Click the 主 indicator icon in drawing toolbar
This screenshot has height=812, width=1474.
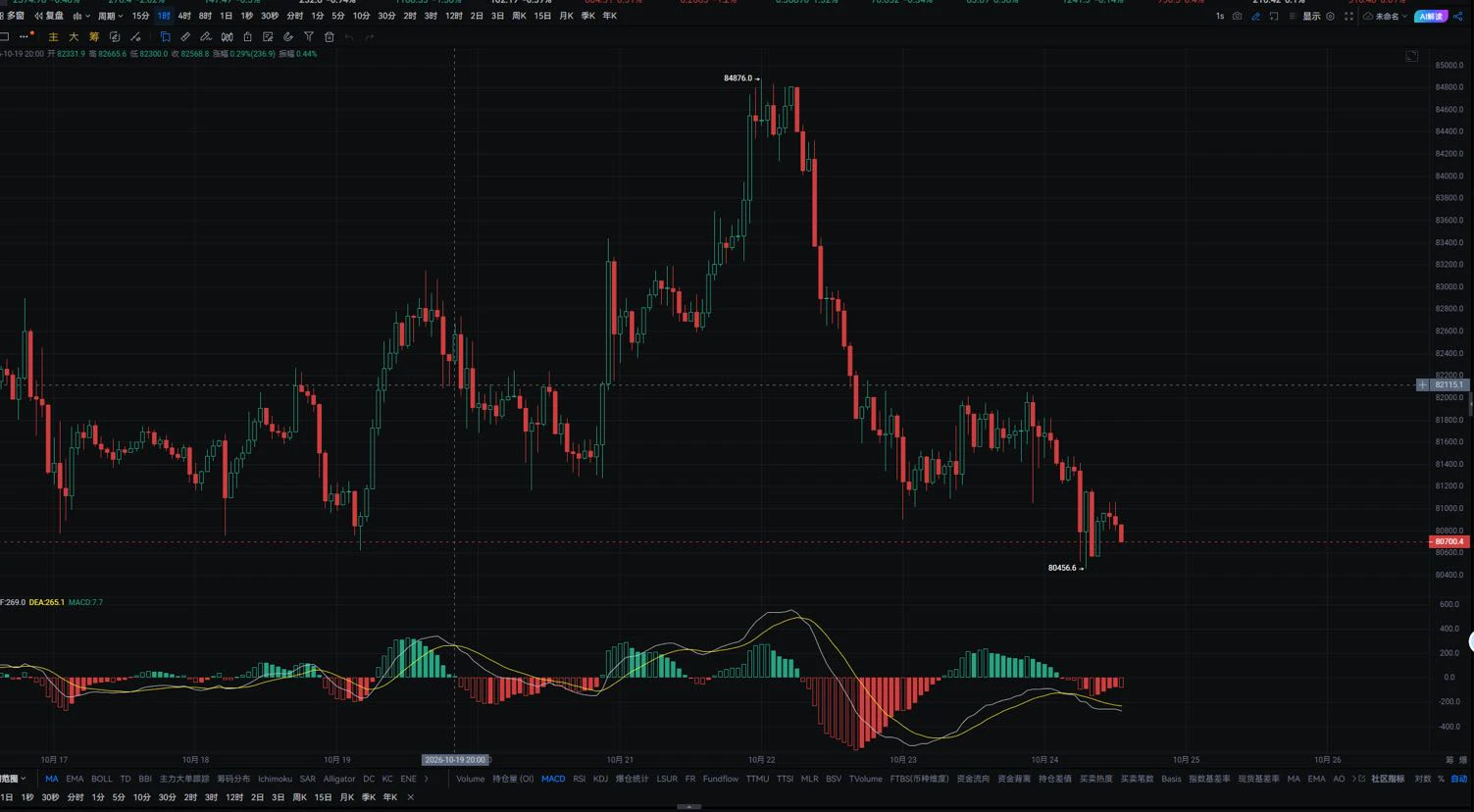[x=53, y=37]
